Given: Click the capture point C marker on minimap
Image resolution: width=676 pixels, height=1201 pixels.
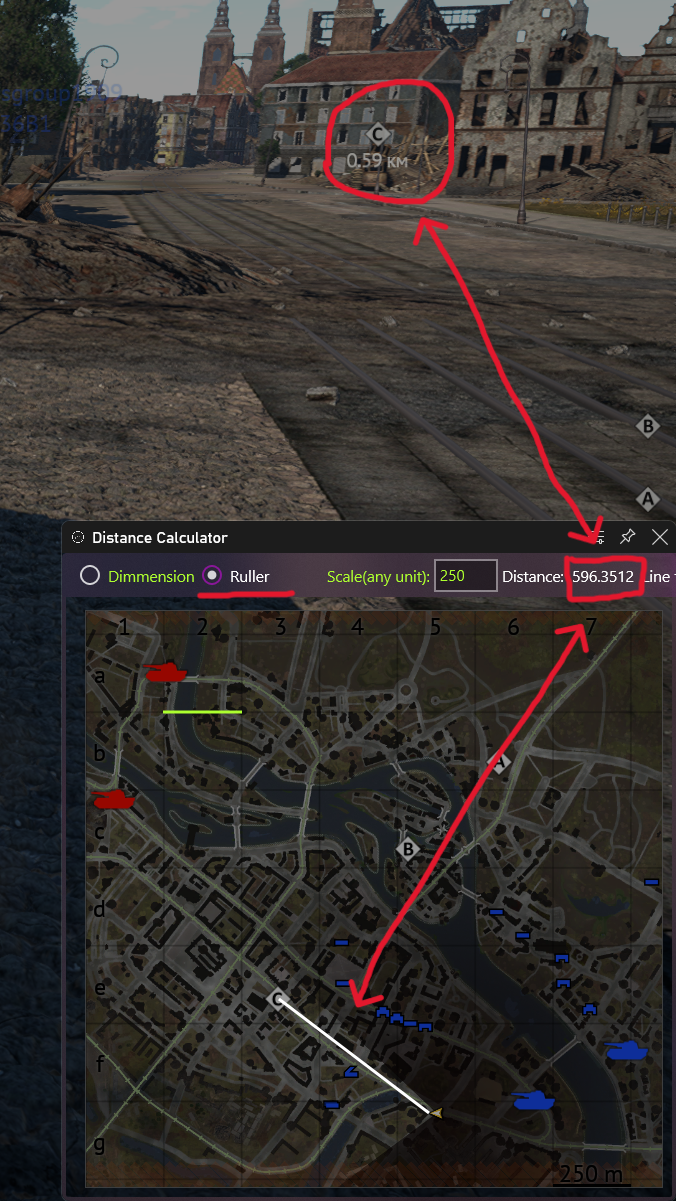Looking at the screenshot, I should [x=279, y=999].
